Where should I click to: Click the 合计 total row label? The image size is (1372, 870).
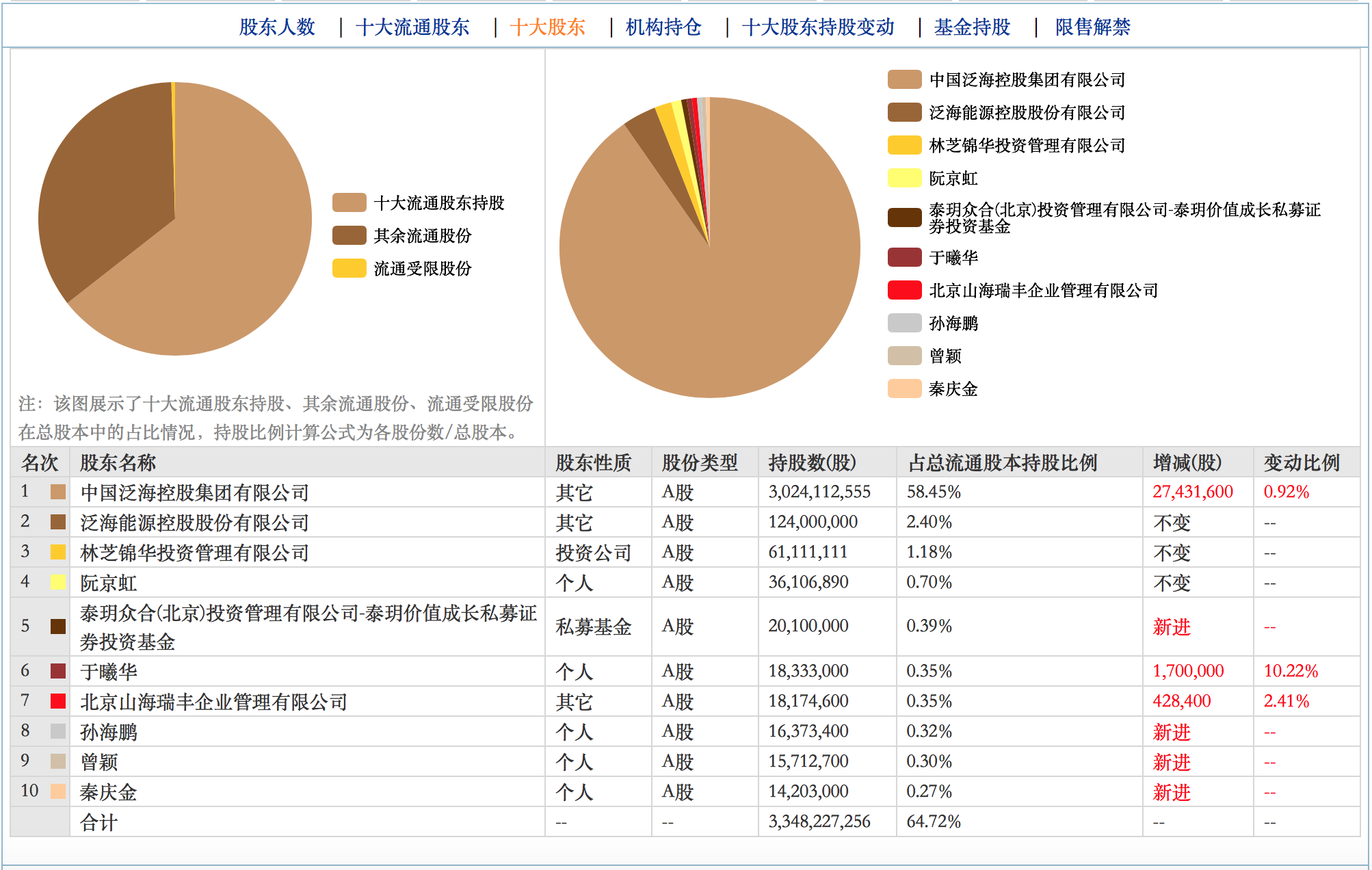[98, 822]
